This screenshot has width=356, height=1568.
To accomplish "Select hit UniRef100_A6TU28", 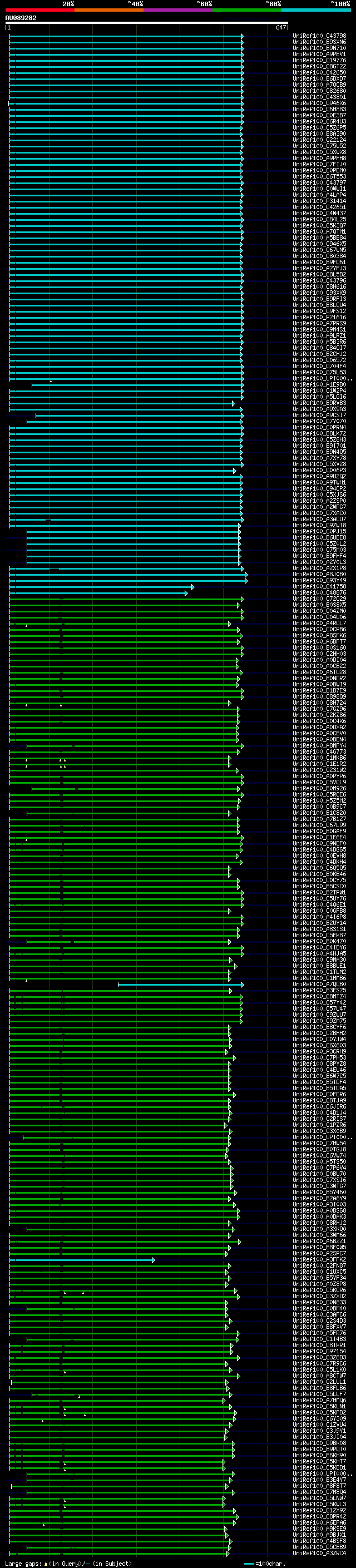I will click(319, 672).
